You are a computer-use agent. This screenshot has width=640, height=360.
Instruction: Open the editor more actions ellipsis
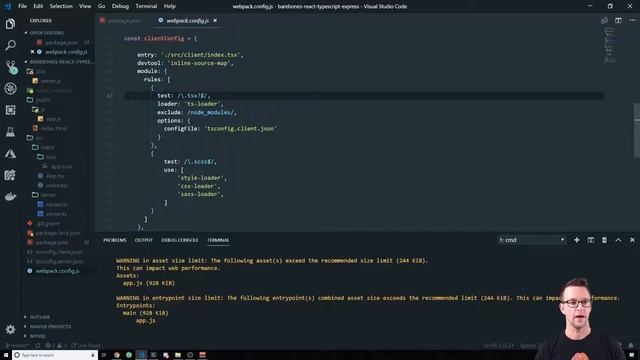tap(632, 20)
